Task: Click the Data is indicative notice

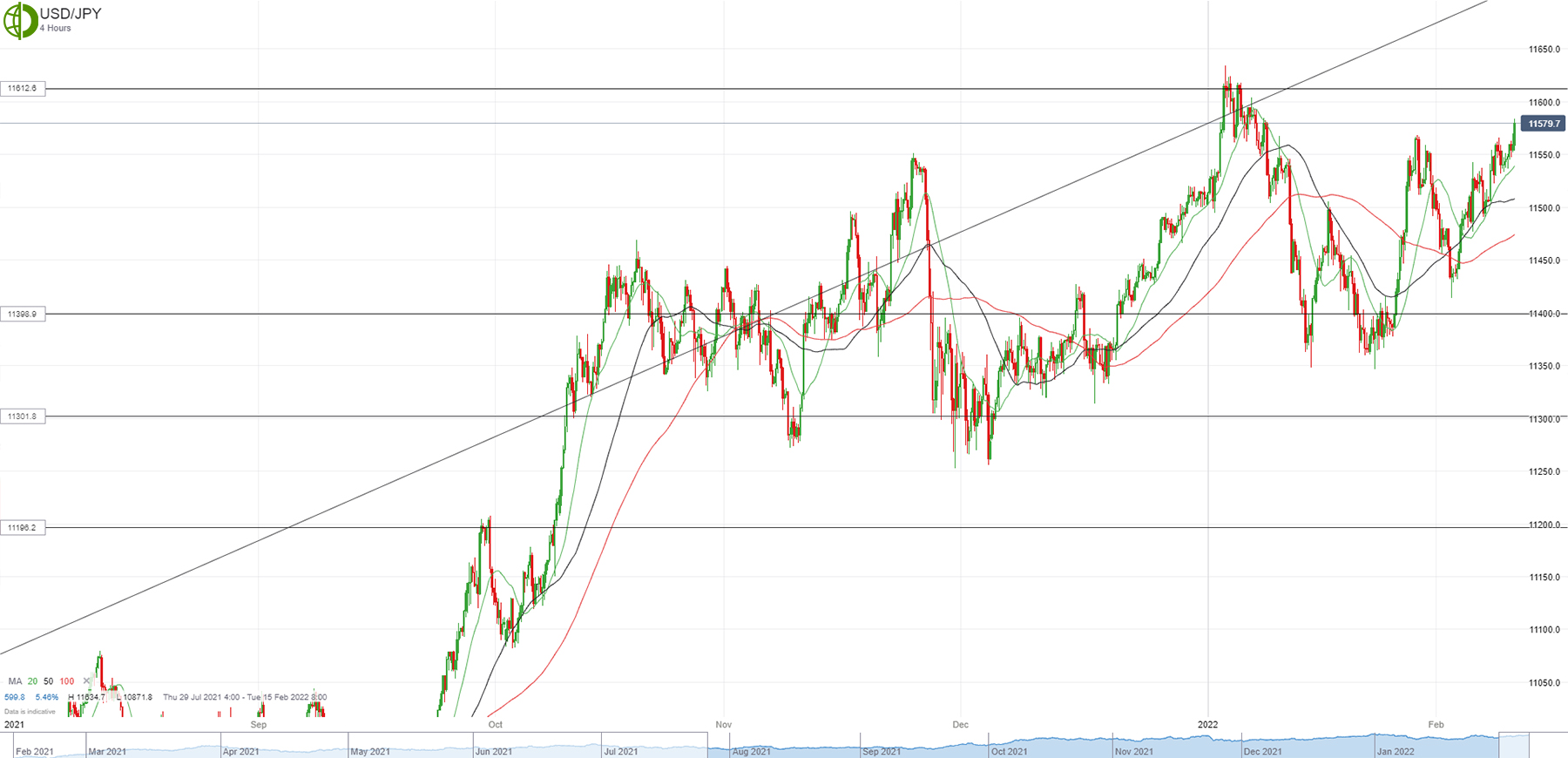Action: (30, 712)
